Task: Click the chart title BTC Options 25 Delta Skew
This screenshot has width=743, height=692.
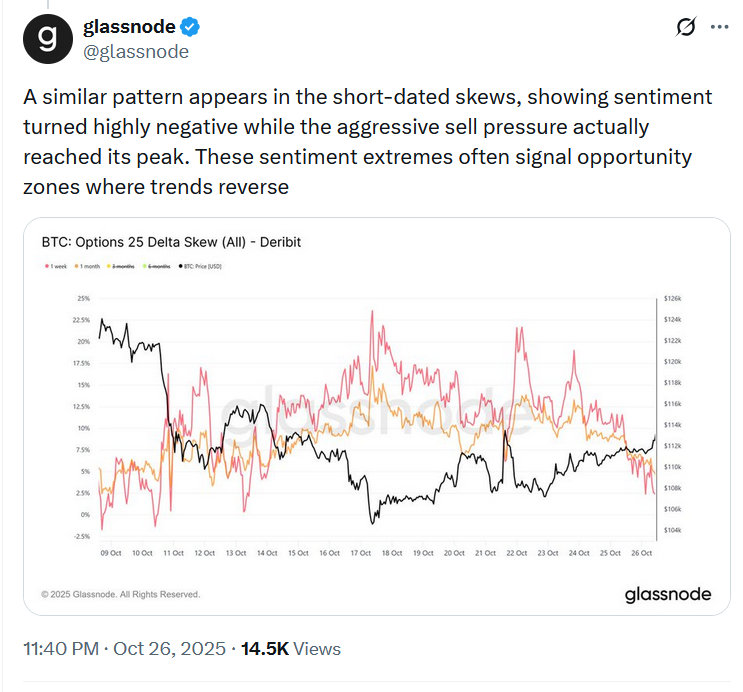Action: coord(171,242)
